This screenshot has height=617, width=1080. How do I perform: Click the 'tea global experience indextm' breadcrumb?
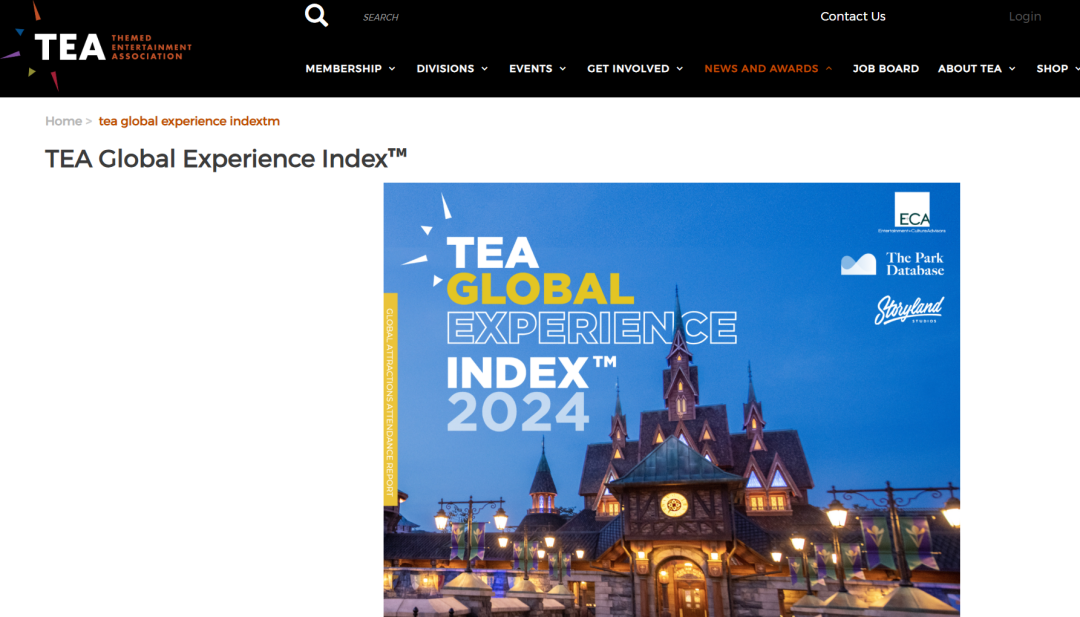tap(189, 121)
